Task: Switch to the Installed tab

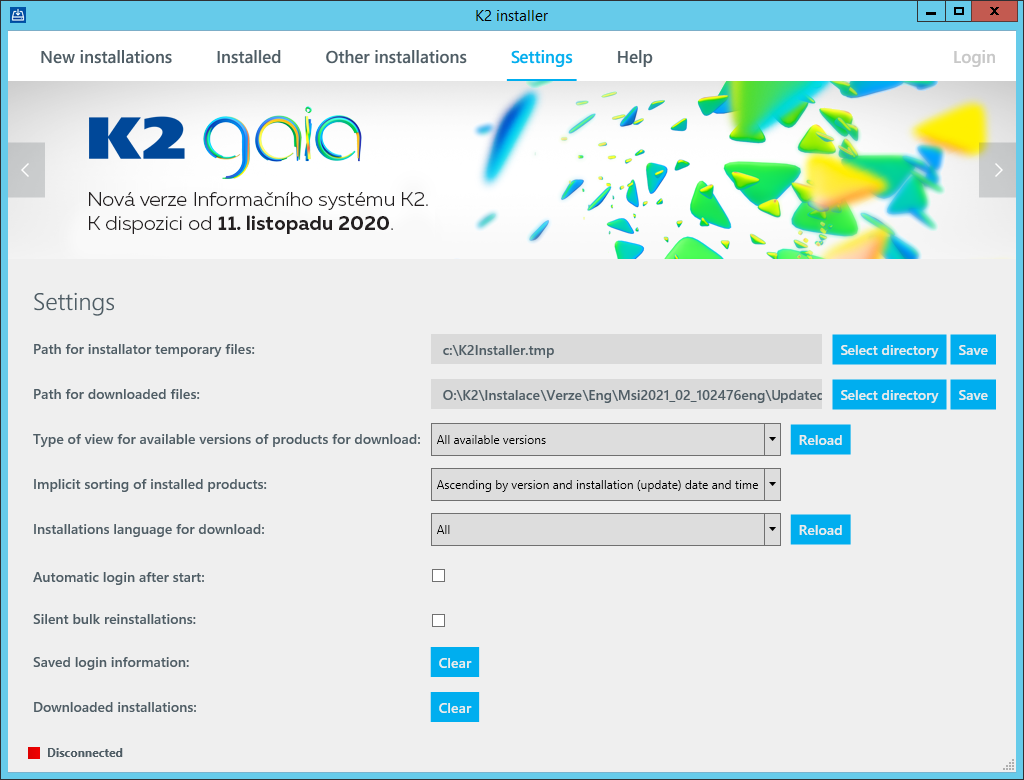Action: tap(248, 57)
